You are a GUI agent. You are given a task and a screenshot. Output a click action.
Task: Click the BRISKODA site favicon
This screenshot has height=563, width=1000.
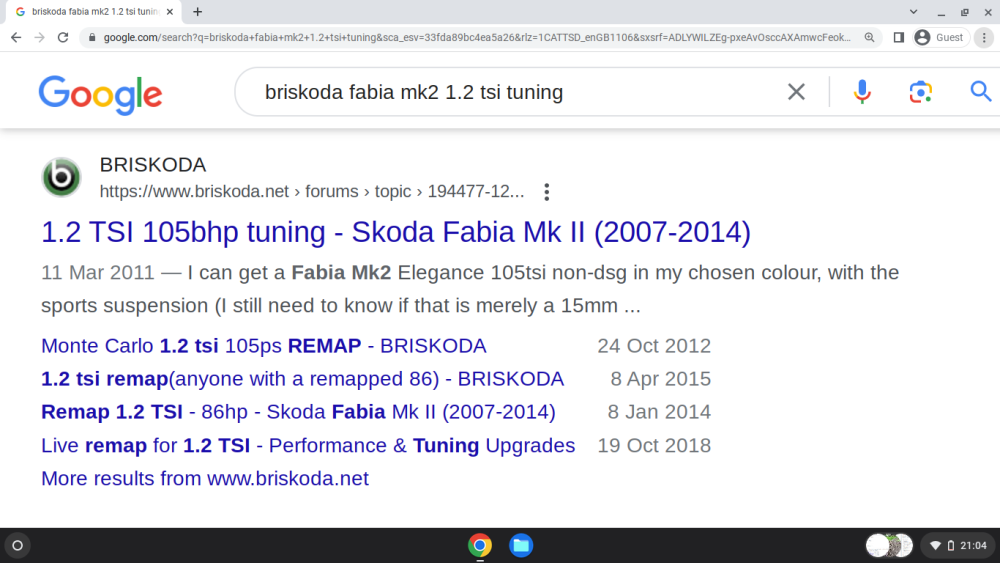61,177
